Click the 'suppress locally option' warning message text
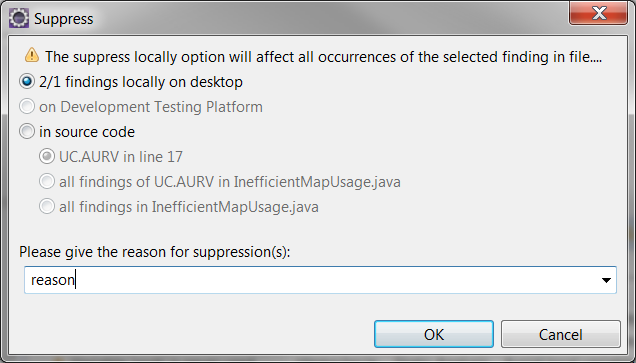This screenshot has height=363, width=636. 323,57
